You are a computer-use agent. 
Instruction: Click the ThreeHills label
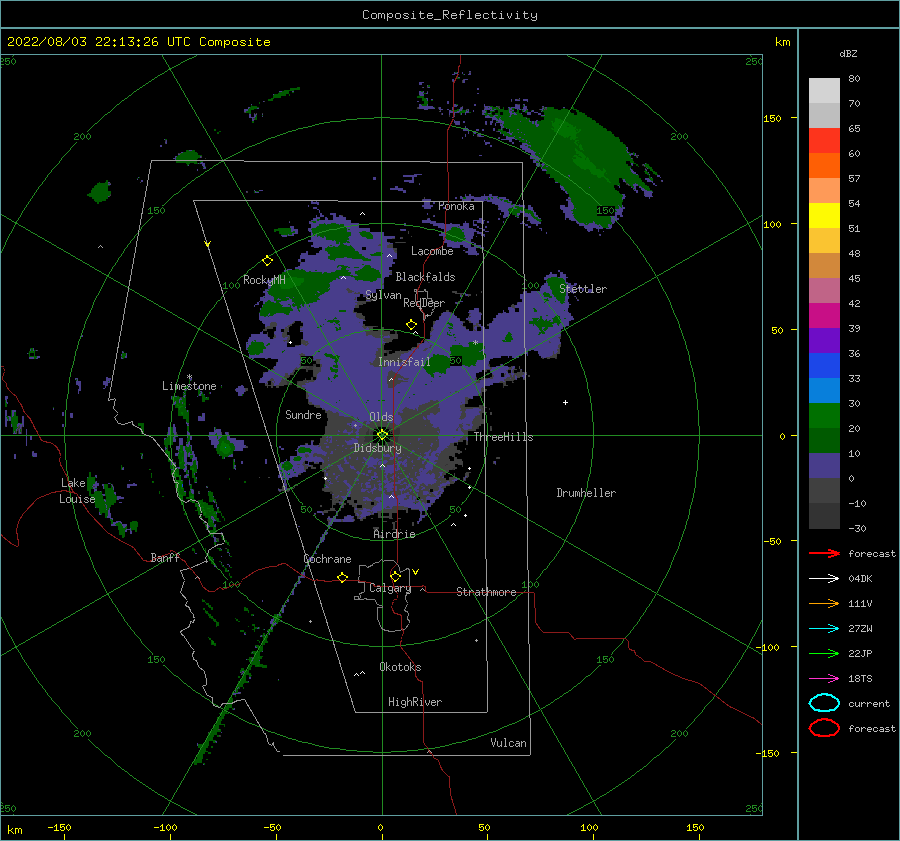(503, 437)
